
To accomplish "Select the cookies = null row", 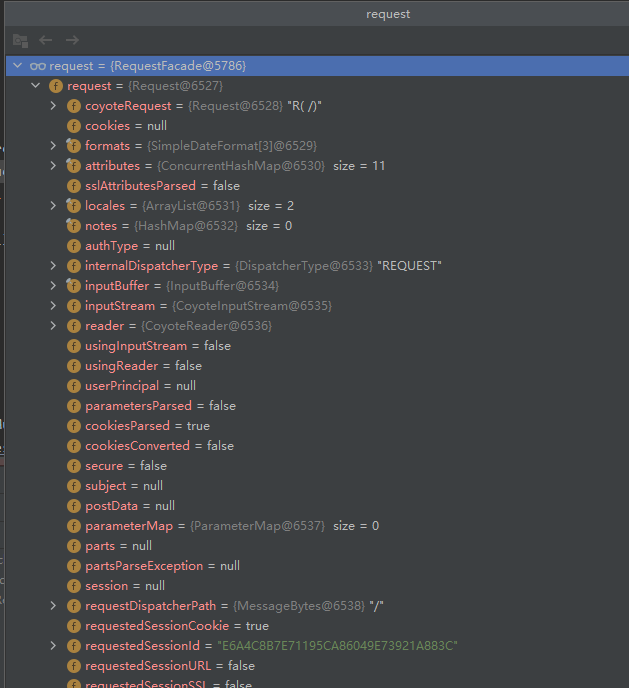I will (317, 126).
